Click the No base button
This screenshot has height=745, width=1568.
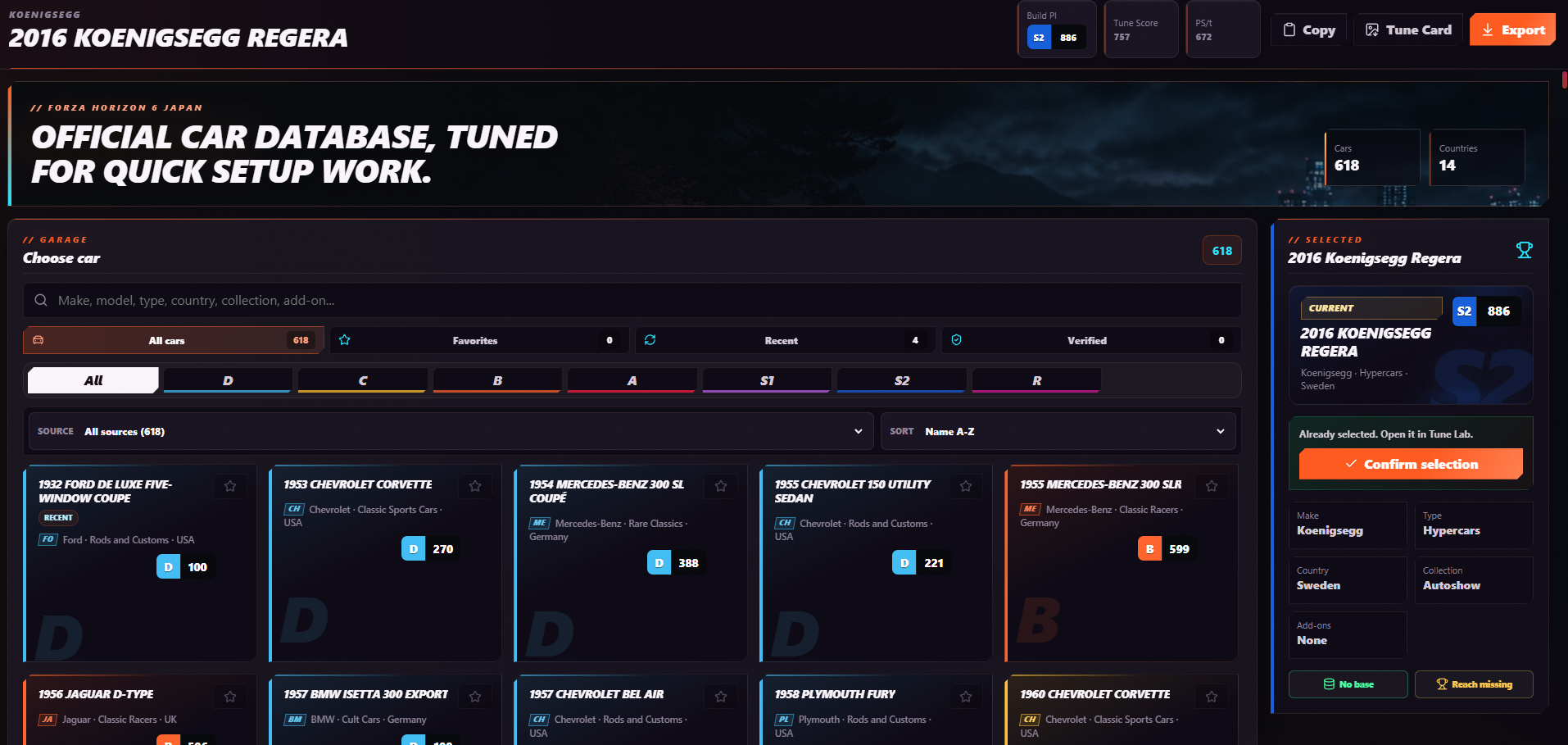1348,684
